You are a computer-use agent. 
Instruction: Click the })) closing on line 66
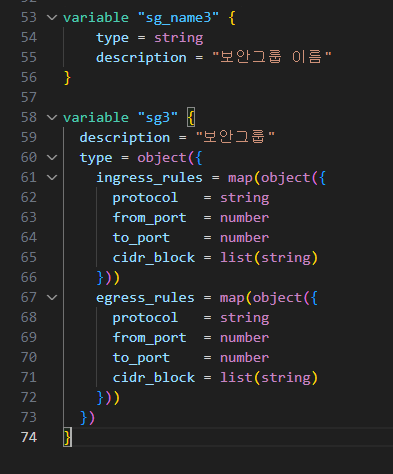pyautogui.click(x=108, y=278)
